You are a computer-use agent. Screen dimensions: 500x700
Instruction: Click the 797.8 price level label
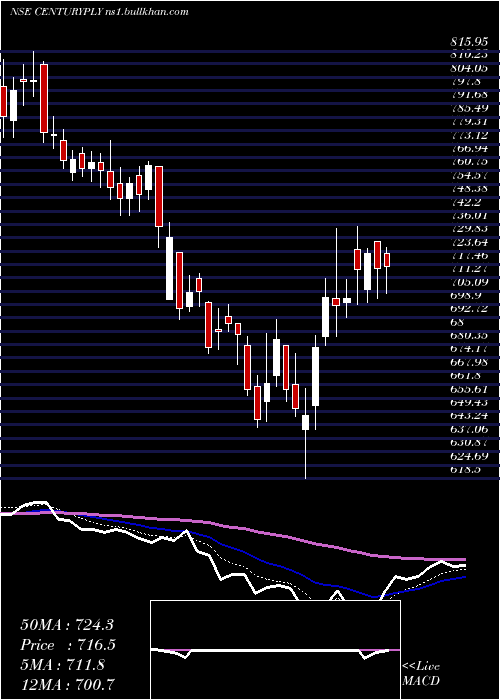(466, 81)
